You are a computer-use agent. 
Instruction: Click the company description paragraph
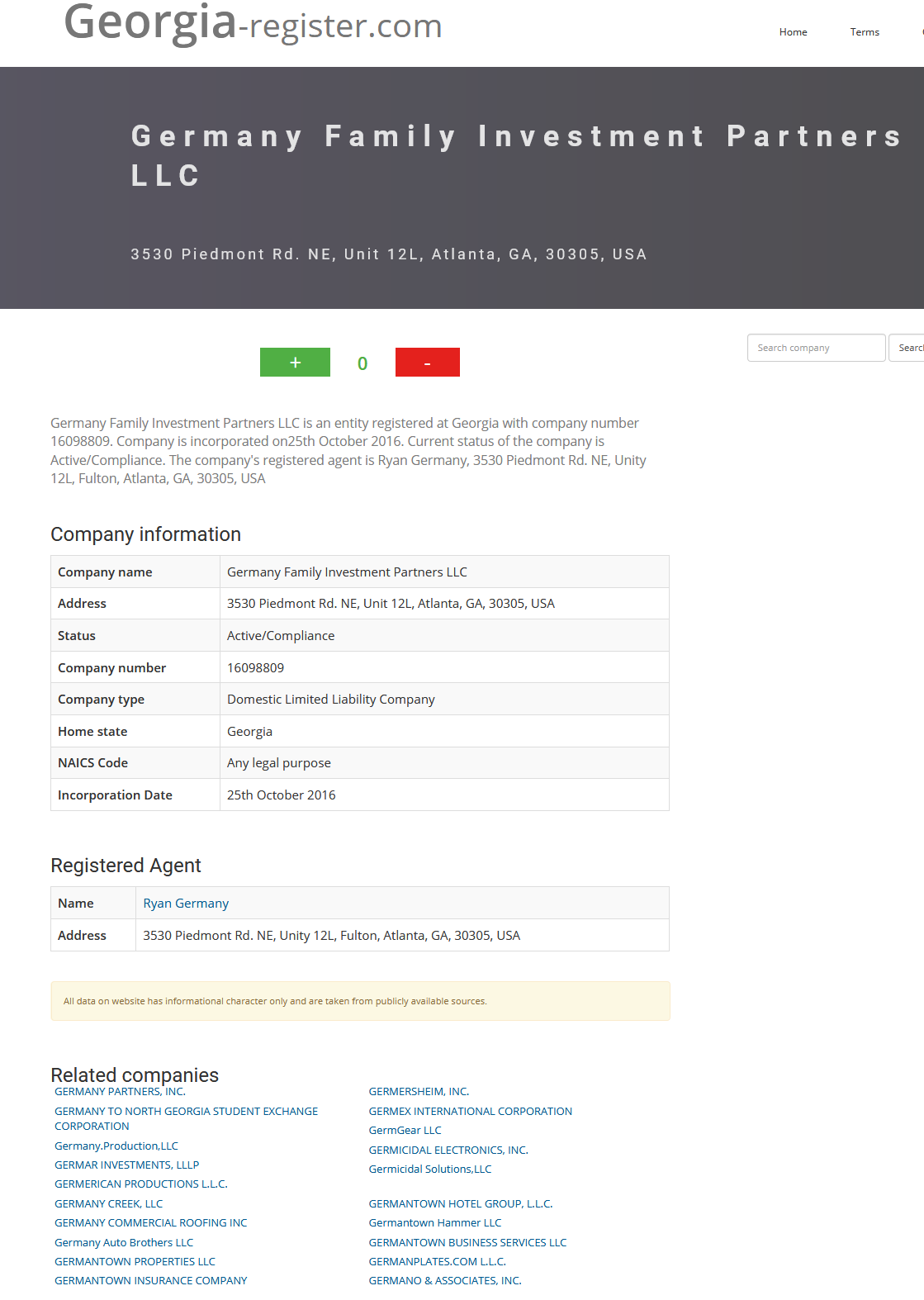point(348,451)
